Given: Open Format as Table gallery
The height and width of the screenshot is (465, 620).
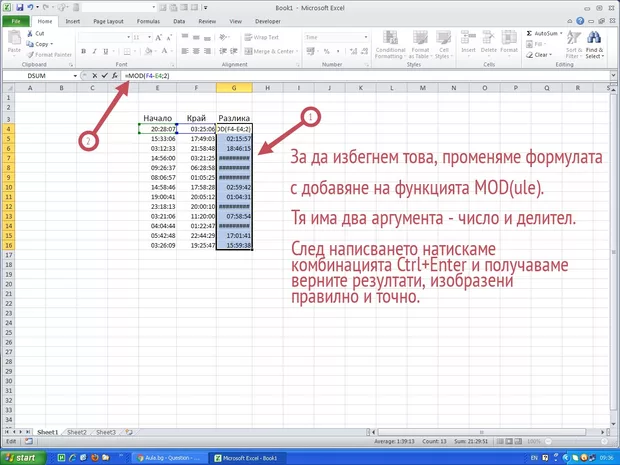Looking at the screenshot, I should (420, 45).
